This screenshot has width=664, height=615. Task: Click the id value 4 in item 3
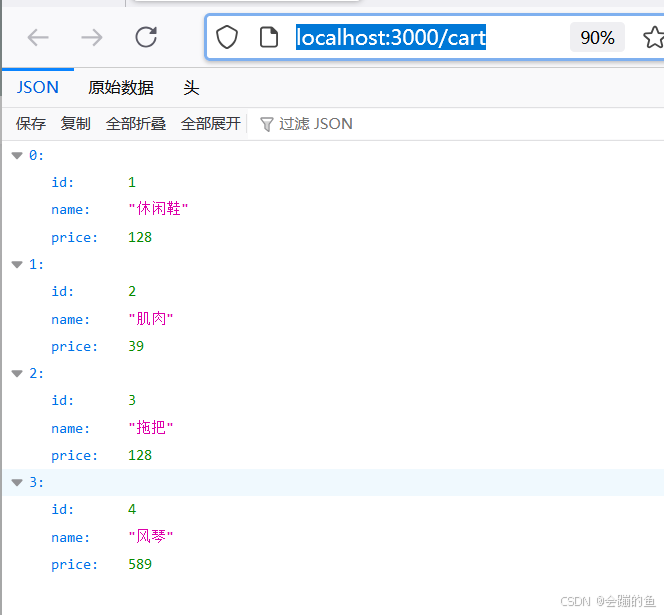click(x=132, y=509)
